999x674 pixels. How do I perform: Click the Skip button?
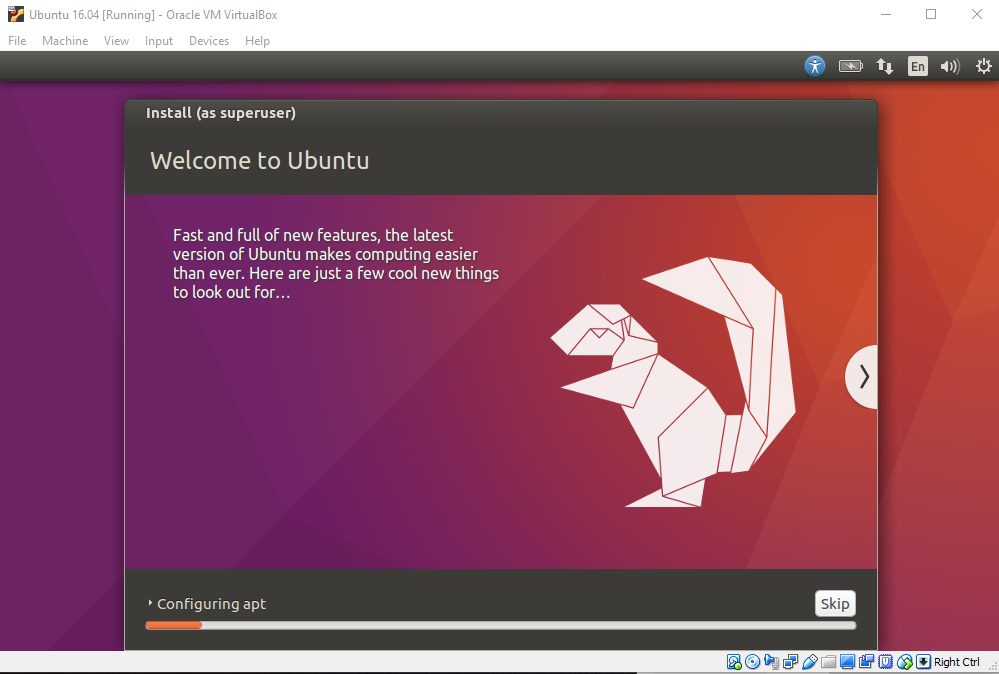(835, 603)
